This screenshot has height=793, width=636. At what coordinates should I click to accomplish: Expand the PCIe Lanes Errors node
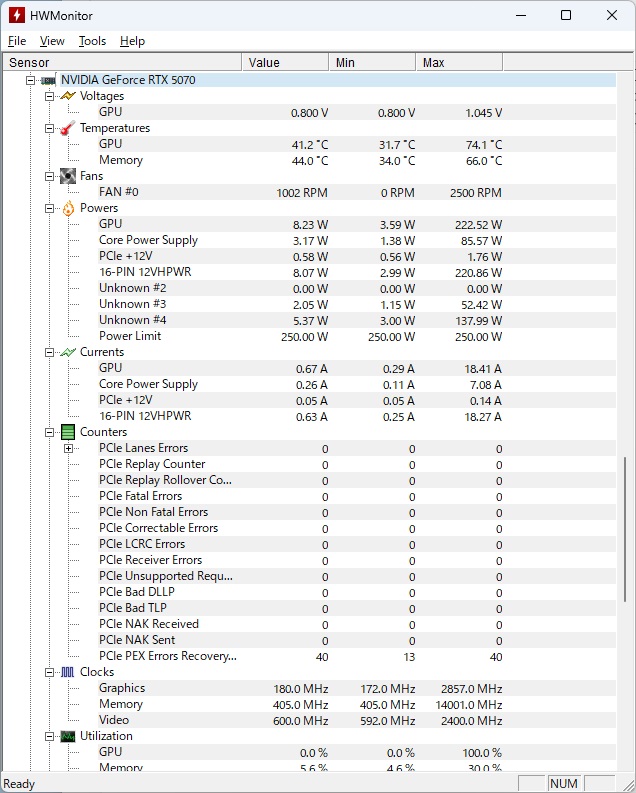click(68, 448)
